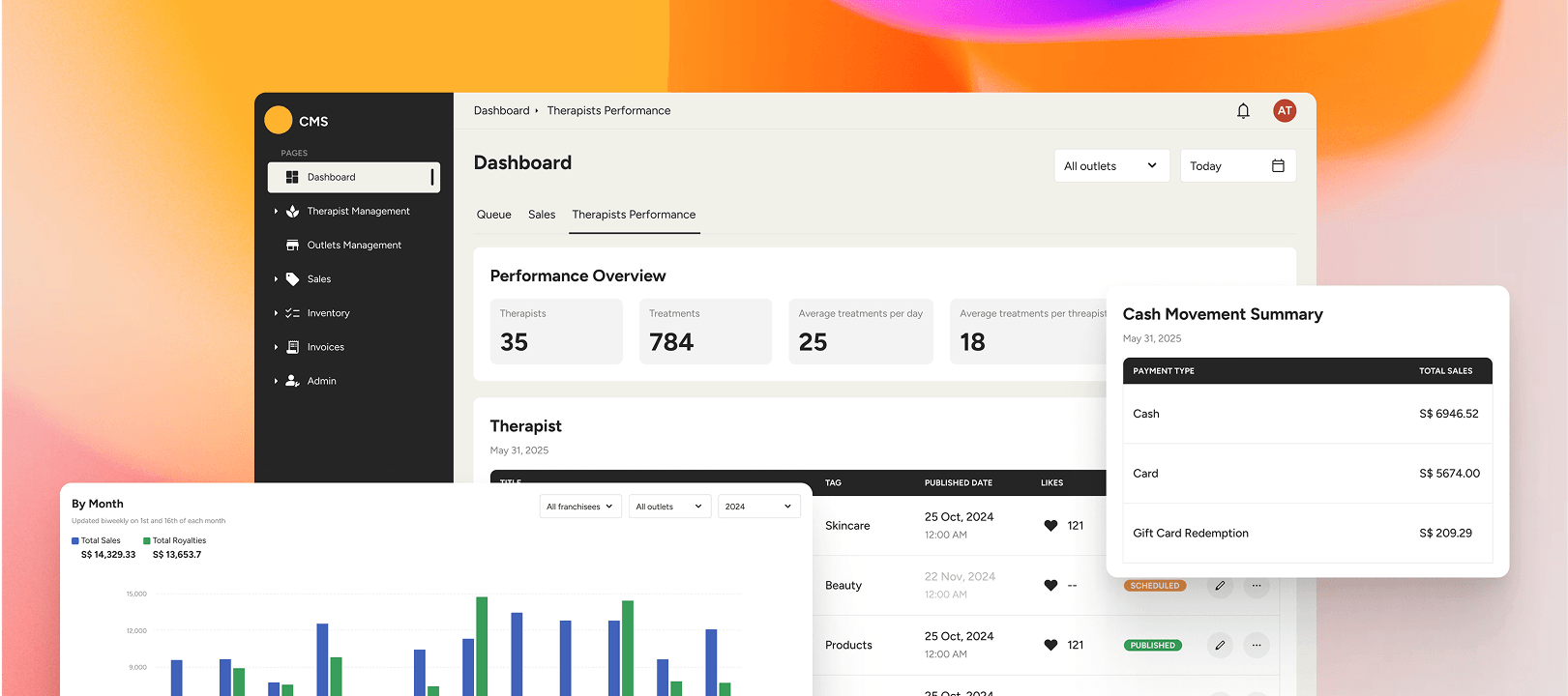
Task: Click the heart icon in Beauty row
Action: [1050, 586]
